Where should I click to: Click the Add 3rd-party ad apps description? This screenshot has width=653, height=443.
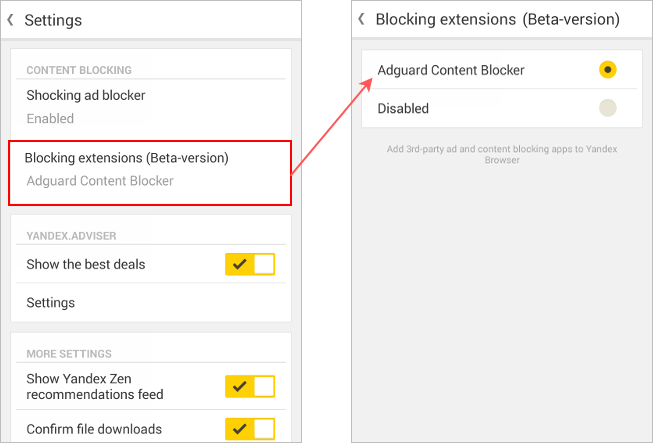(x=503, y=154)
